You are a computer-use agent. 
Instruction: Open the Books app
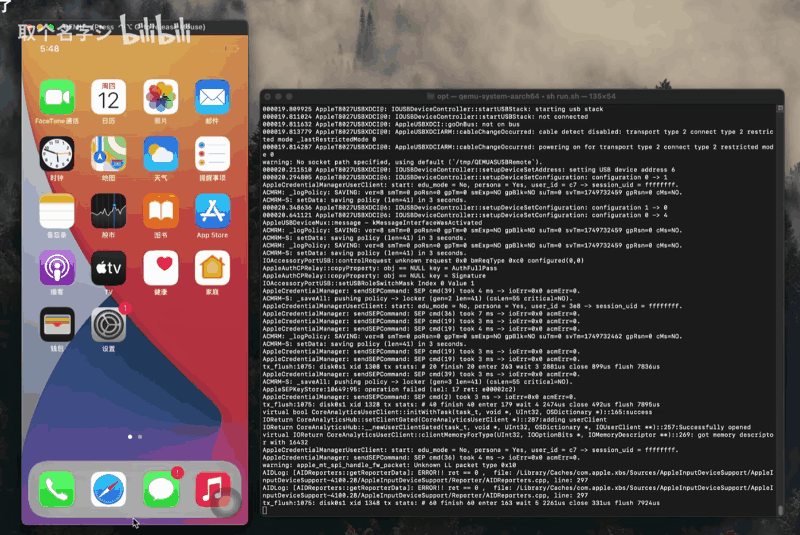[160, 211]
